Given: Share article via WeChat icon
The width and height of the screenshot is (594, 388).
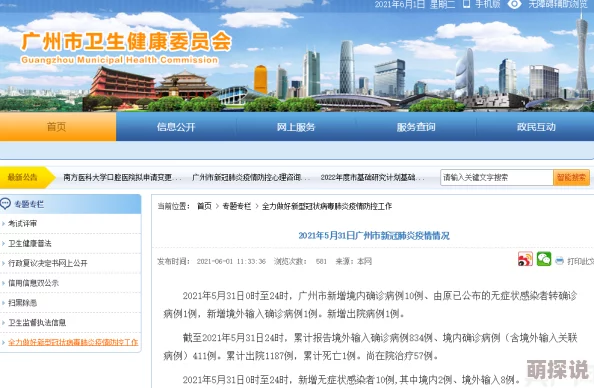Looking at the screenshot, I should point(544,259).
